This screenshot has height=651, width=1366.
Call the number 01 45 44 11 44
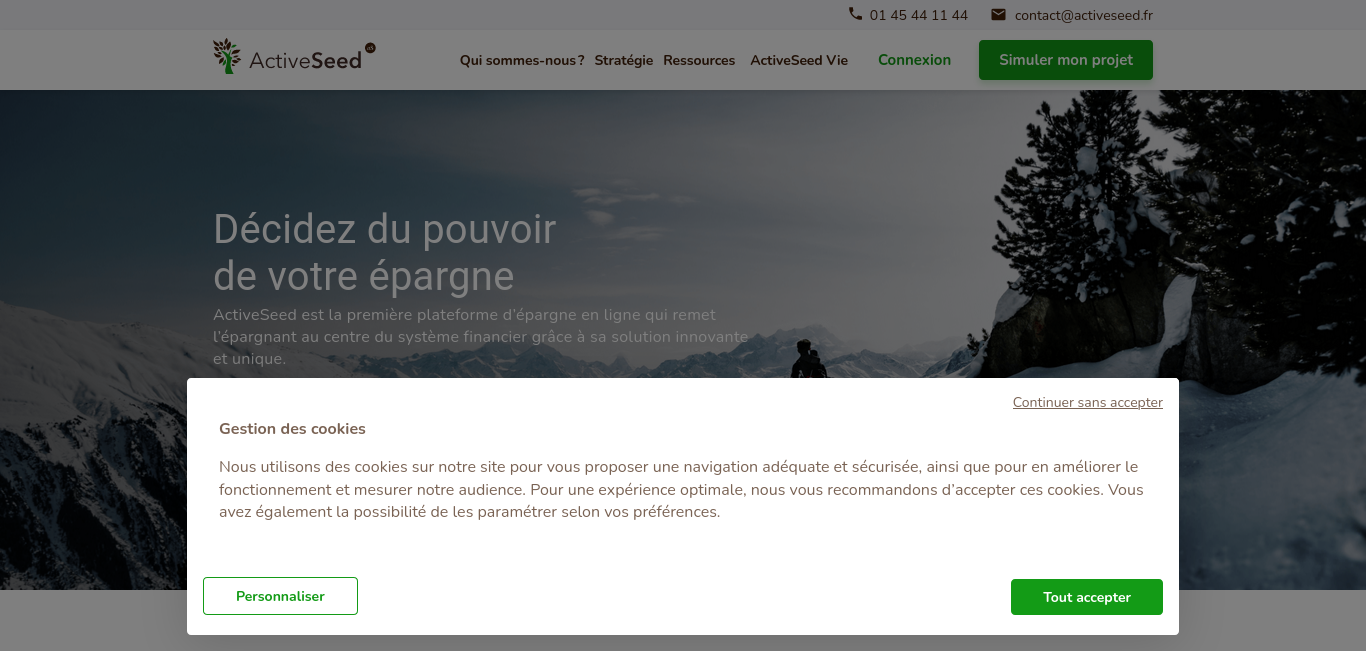tap(919, 15)
